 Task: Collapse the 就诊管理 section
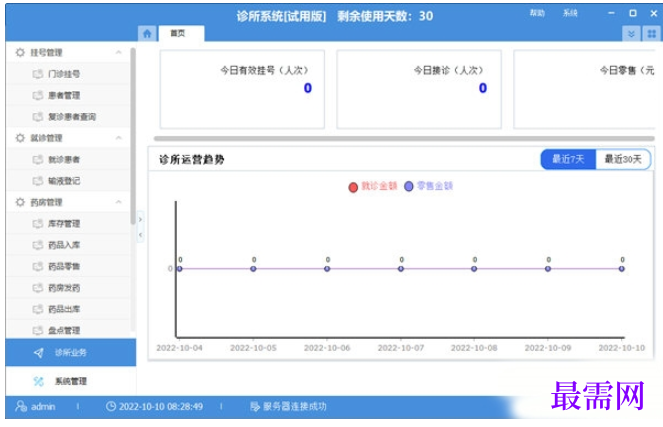tap(119, 138)
